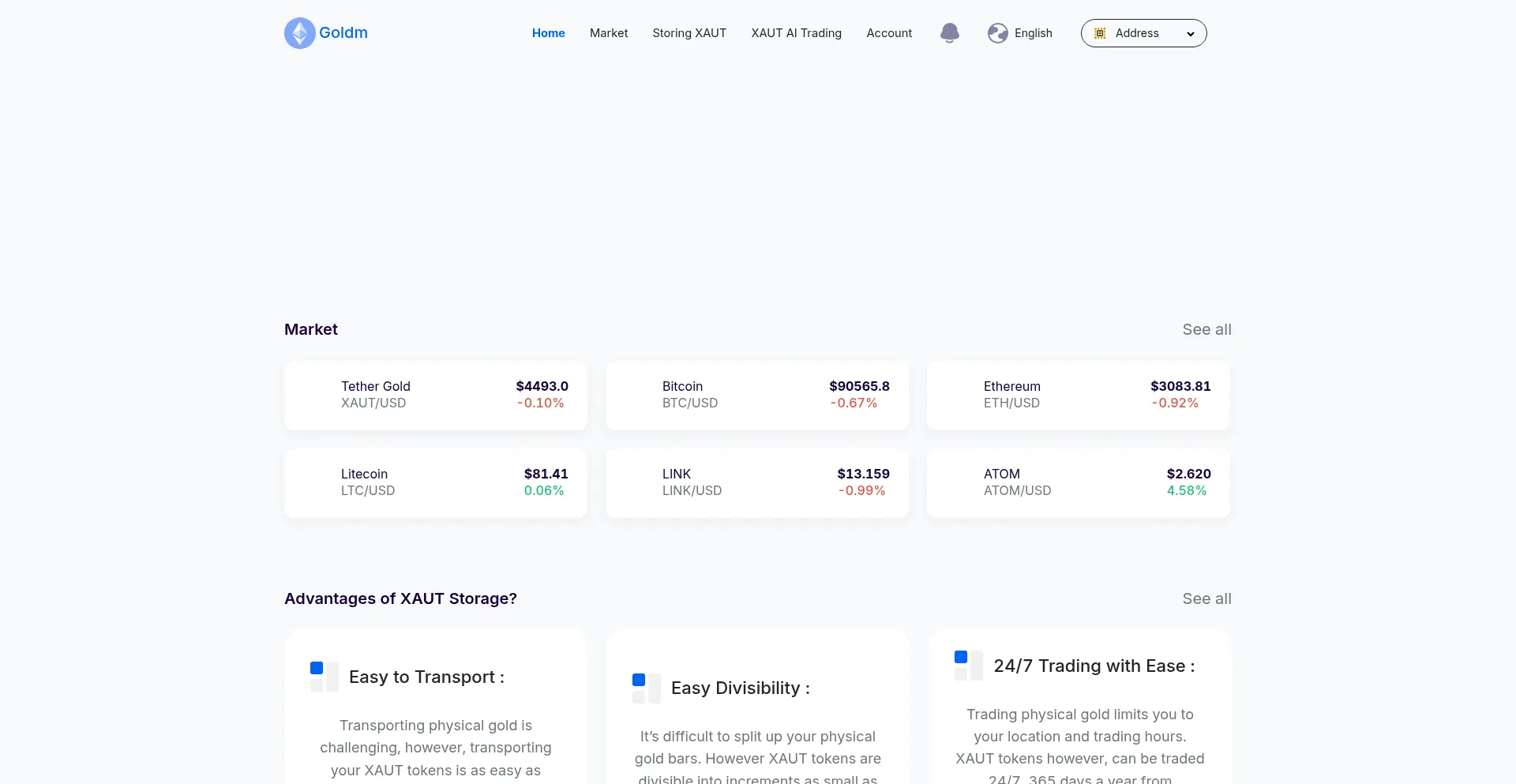Click the blue square icon beside 24/7 Trading
Viewport: 1516px width, 784px height.
coord(962,658)
